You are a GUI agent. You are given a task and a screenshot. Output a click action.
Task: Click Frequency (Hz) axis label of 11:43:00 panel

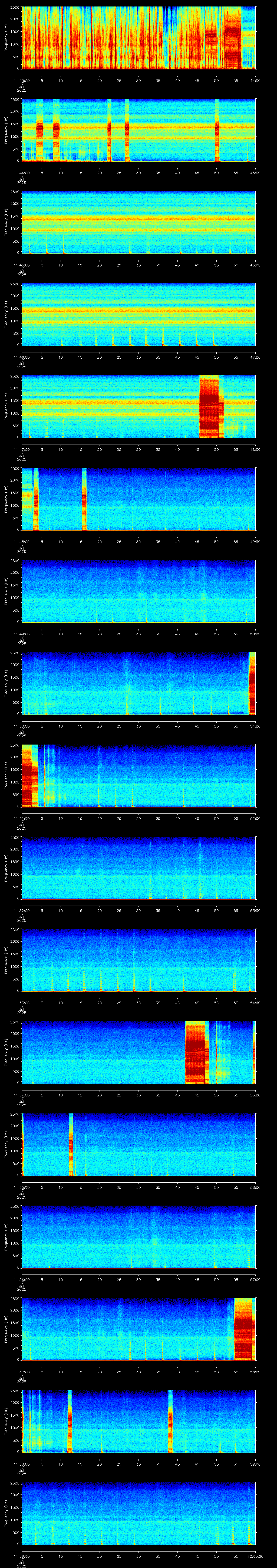tap(6, 38)
